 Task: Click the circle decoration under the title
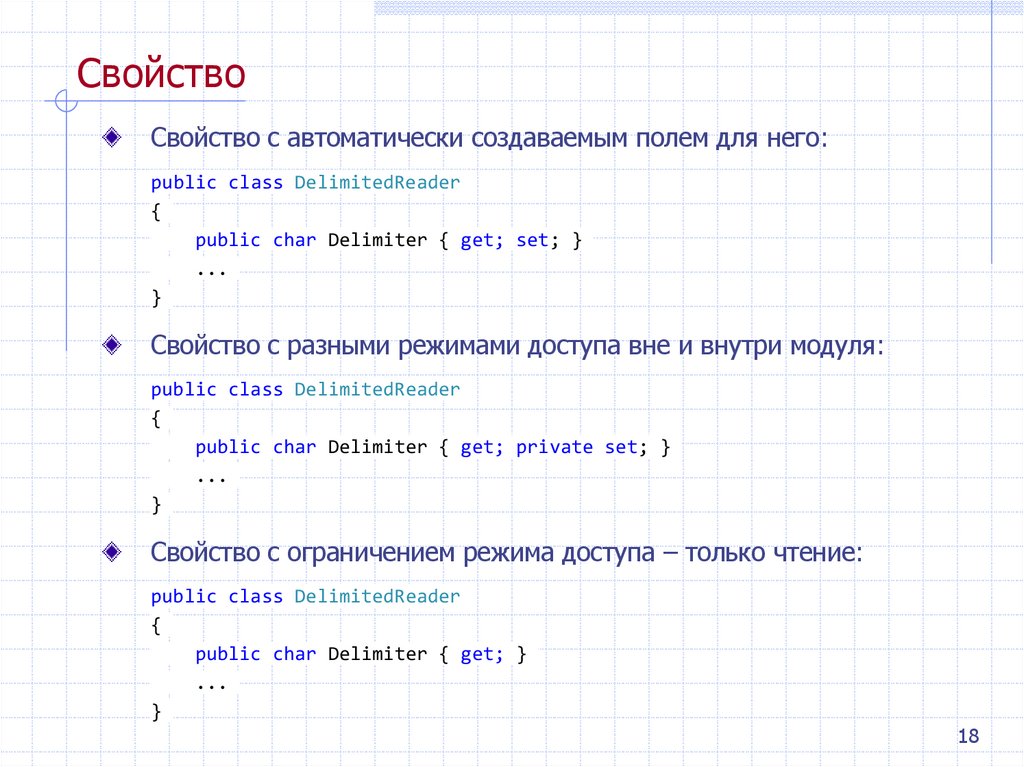pos(65,101)
